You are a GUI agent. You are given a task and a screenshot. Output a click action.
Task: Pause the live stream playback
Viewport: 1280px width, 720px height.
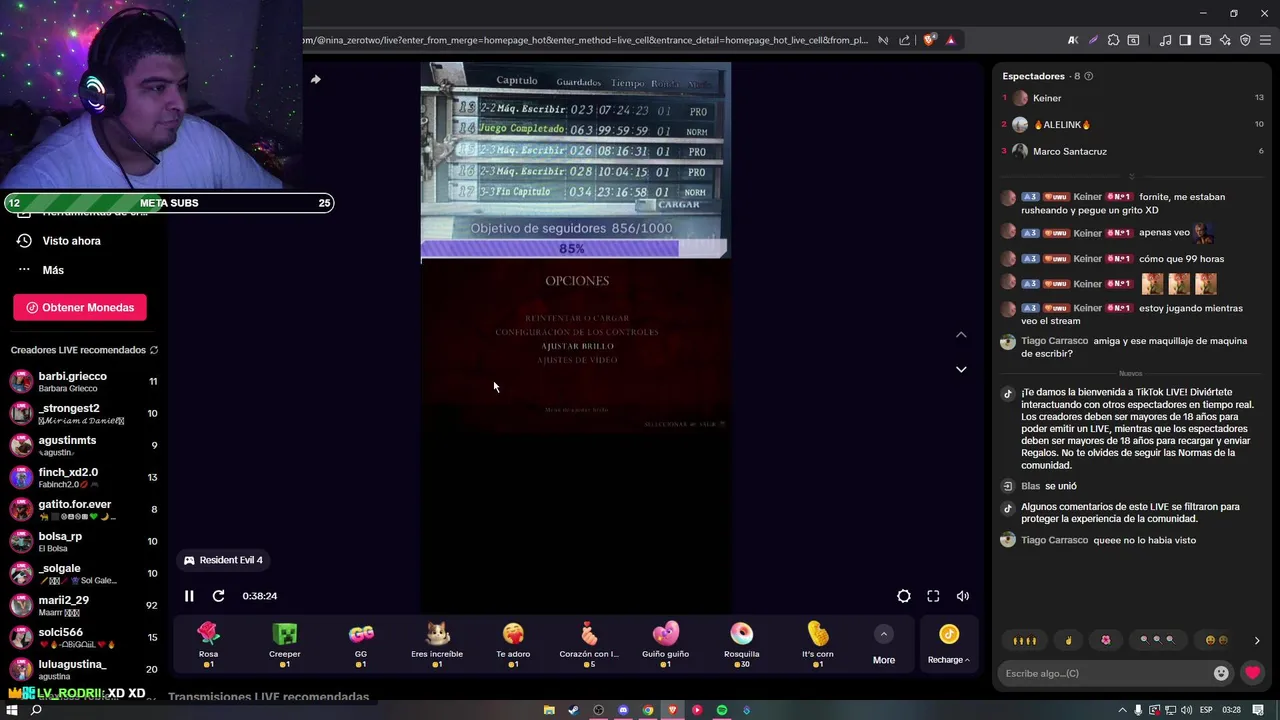coord(189,596)
